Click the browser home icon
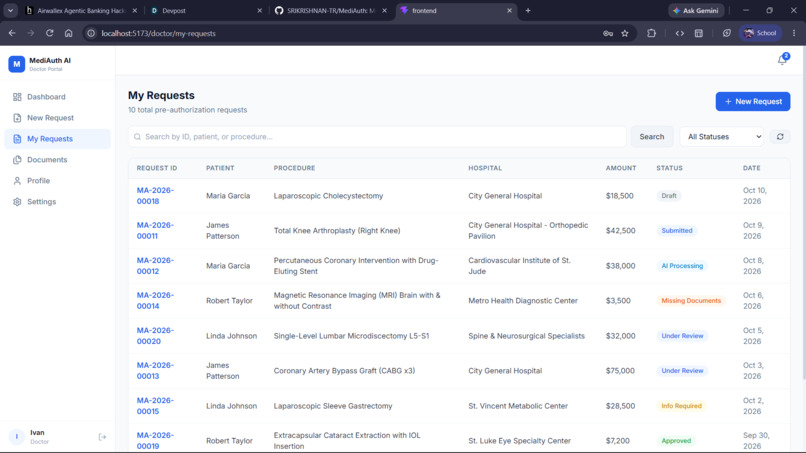This screenshot has width=806, height=453. tap(68, 33)
